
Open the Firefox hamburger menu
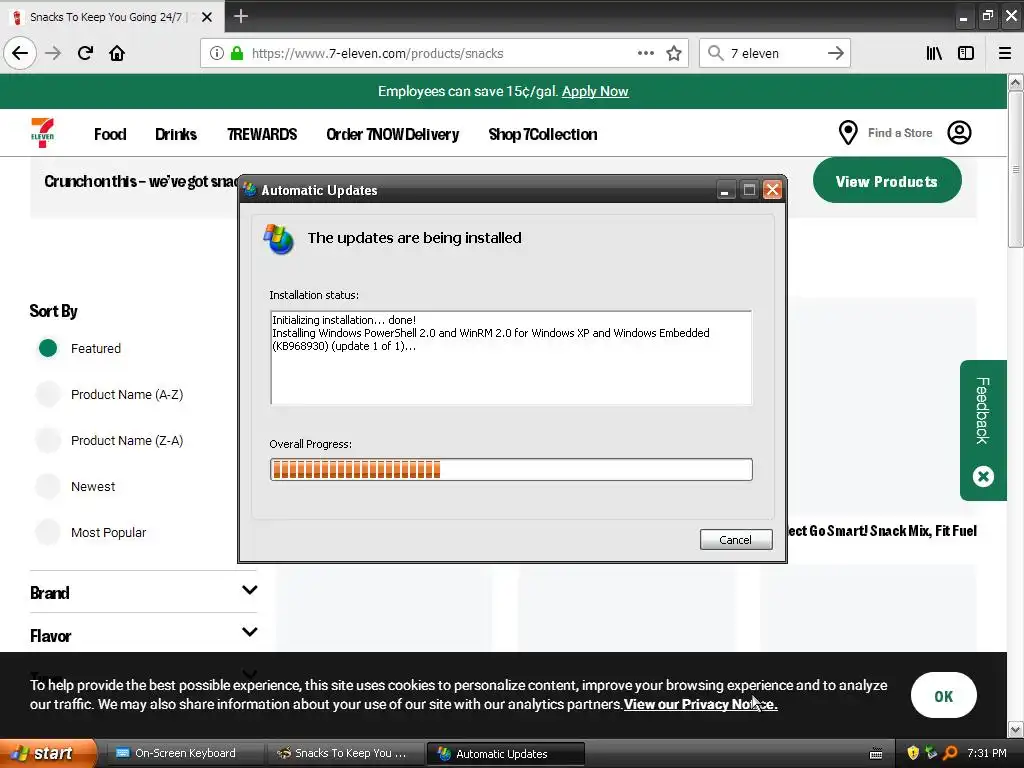(1004, 53)
